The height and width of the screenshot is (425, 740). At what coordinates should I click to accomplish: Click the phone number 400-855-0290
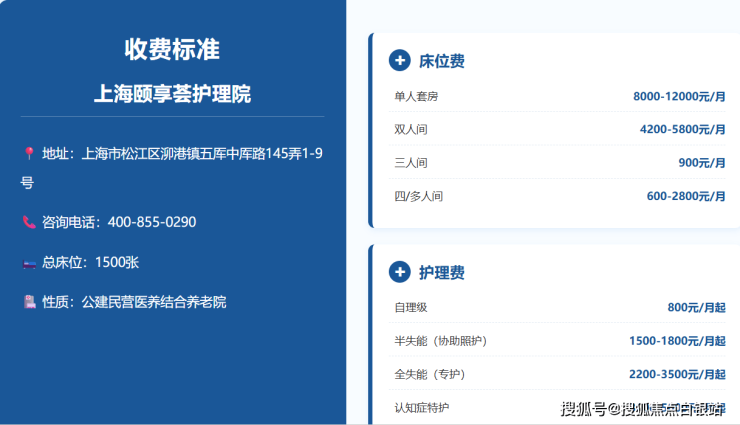pyautogui.click(x=152, y=222)
